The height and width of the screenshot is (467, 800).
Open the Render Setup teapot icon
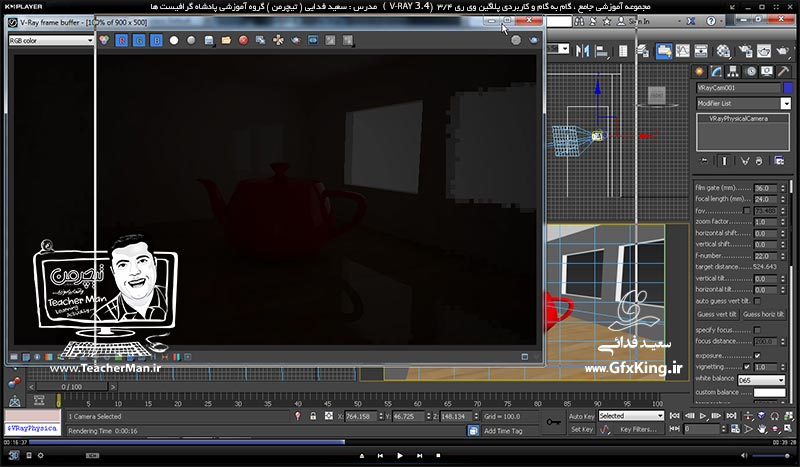click(745, 51)
